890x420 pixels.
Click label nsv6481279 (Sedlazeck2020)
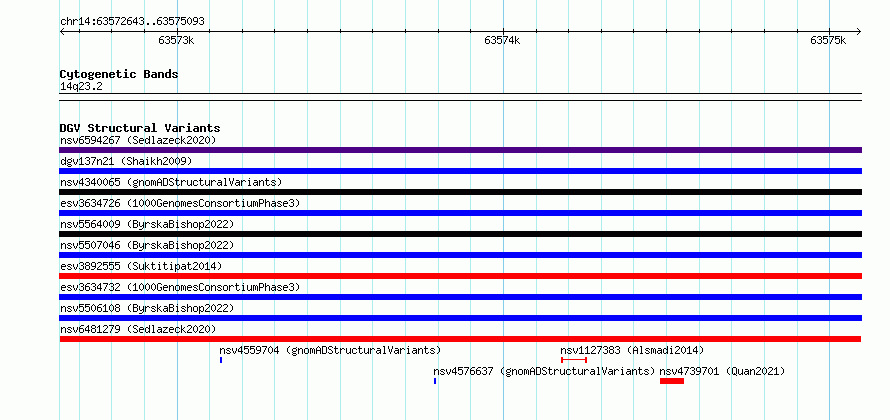tap(138, 329)
